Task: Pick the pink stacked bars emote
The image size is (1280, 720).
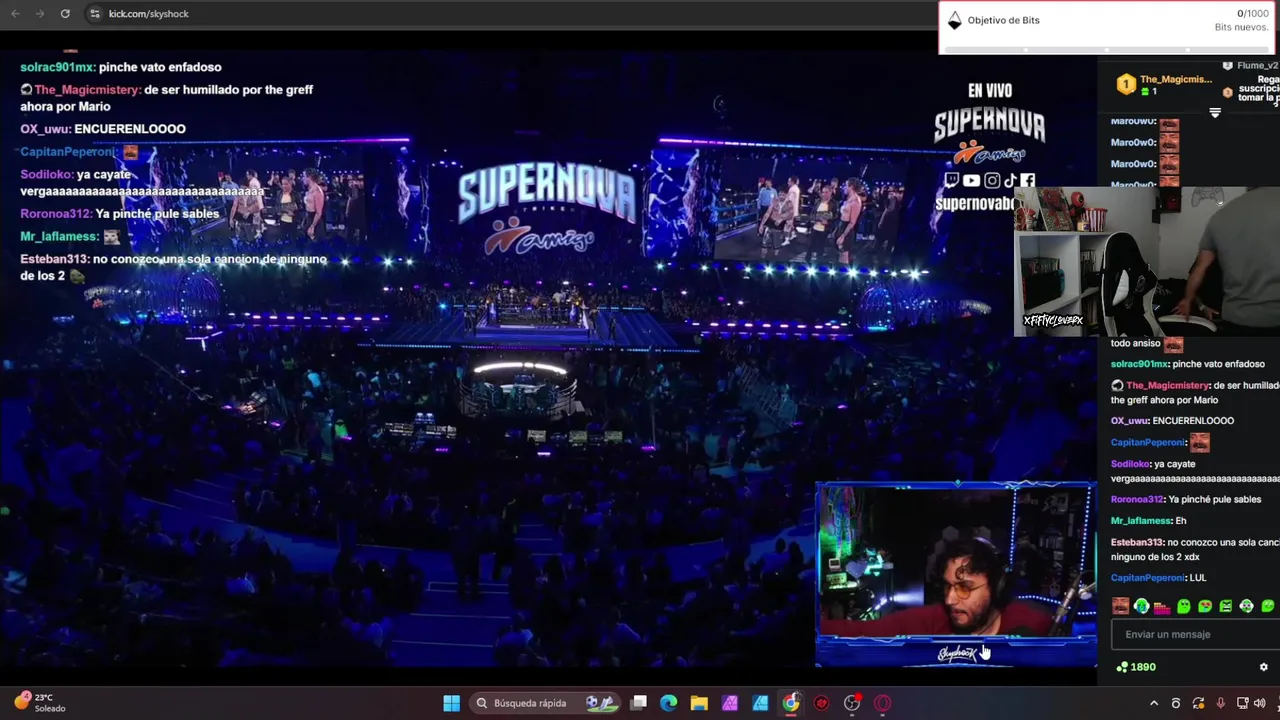Action: (x=1162, y=606)
